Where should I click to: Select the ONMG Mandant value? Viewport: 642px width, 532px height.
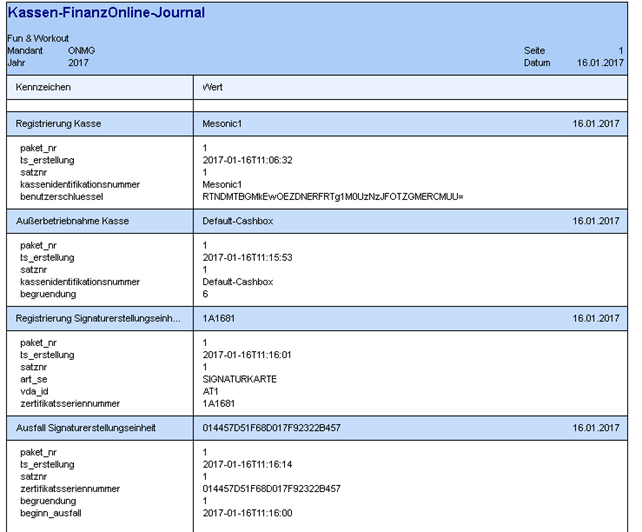pyautogui.click(x=81, y=50)
